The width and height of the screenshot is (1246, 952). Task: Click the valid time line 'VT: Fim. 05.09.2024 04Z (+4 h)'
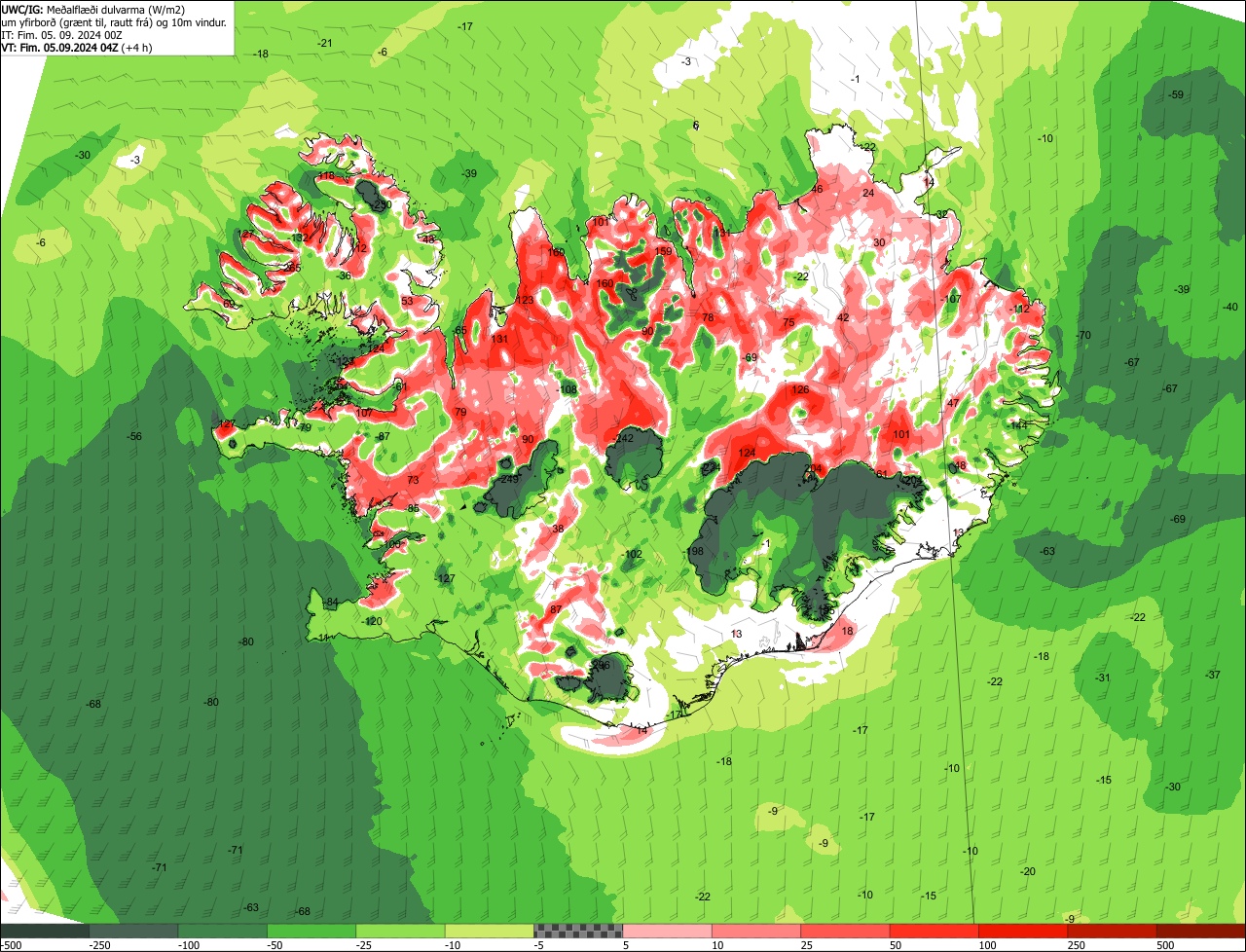pos(77,46)
